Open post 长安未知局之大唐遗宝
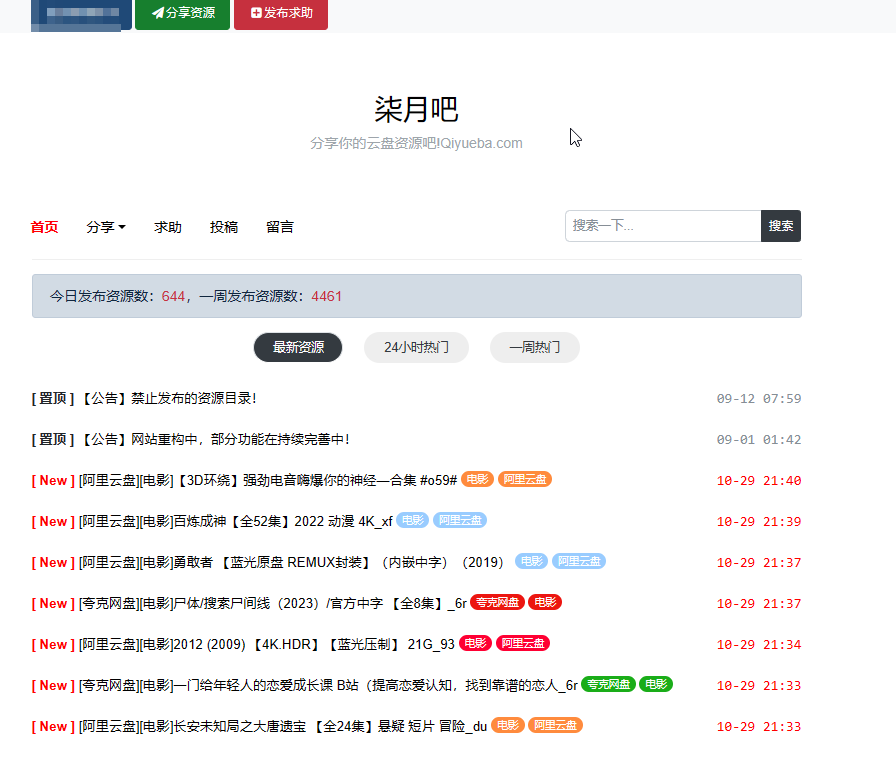 (282, 727)
